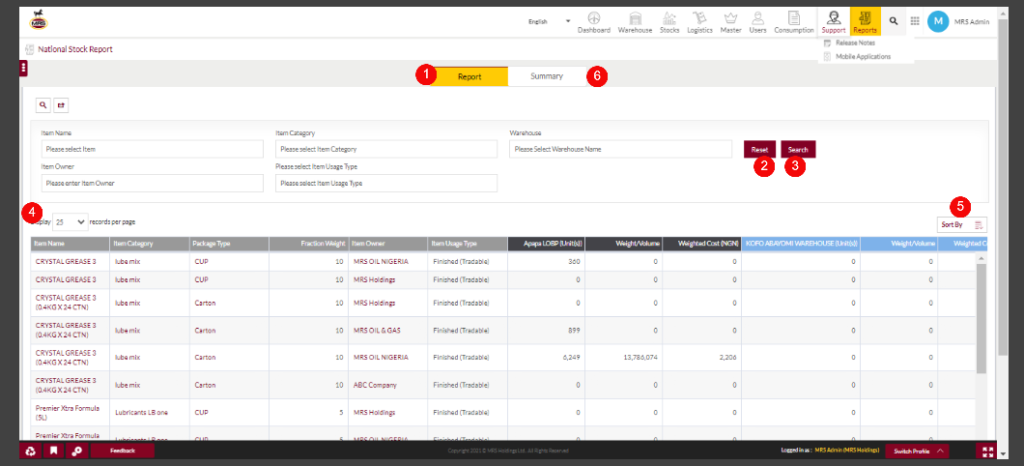Open the records per page dropdown
The height and width of the screenshot is (466, 1024).
(x=70, y=222)
